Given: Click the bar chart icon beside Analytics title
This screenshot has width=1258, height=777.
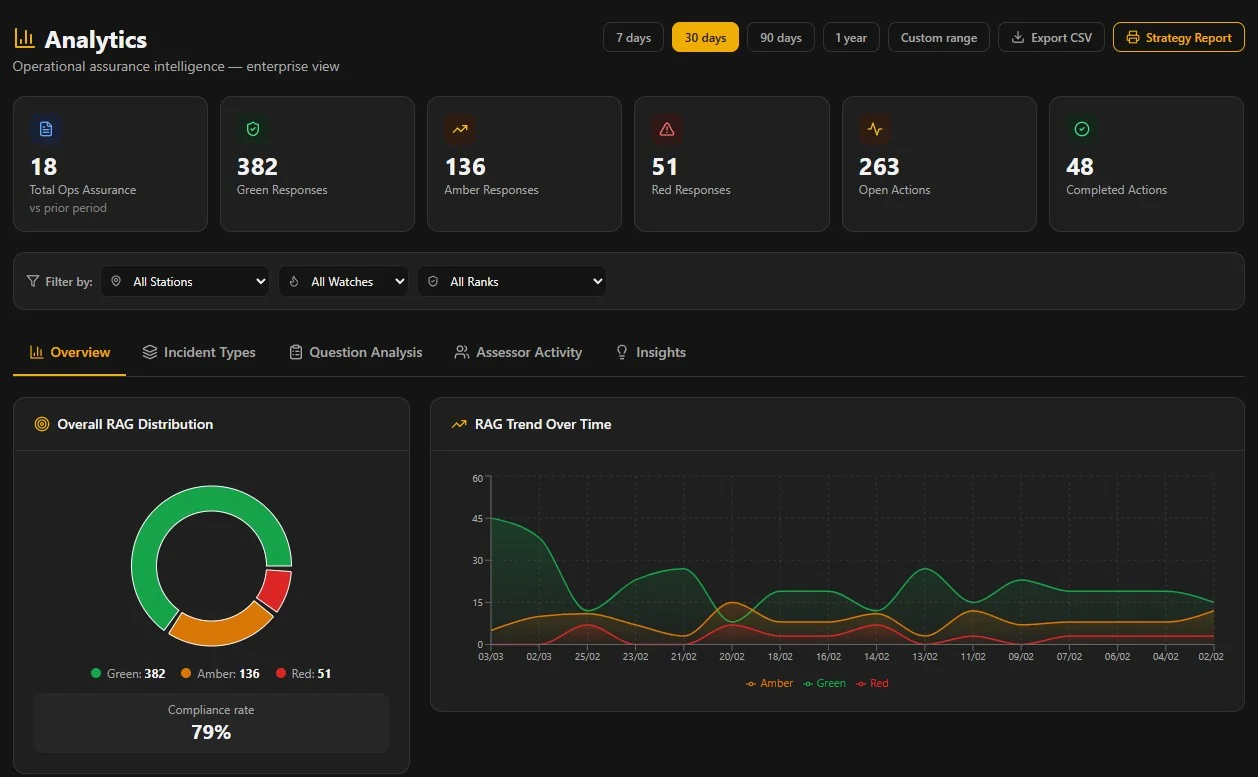Looking at the screenshot, I should coord(24,39).
